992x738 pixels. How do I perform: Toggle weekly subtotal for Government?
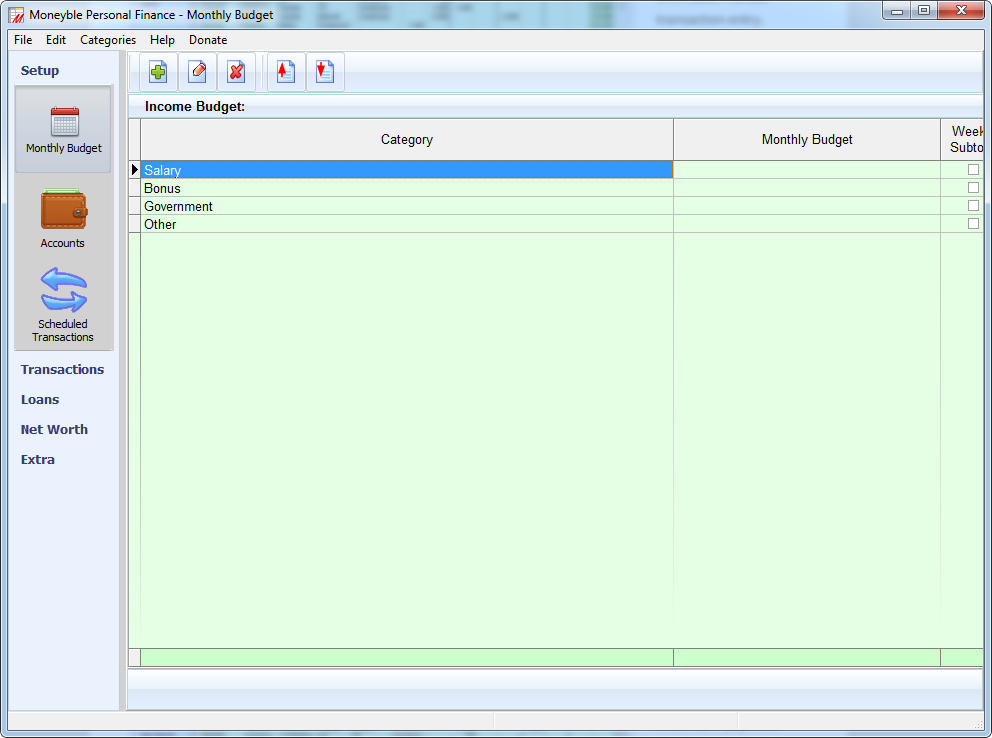972,206
